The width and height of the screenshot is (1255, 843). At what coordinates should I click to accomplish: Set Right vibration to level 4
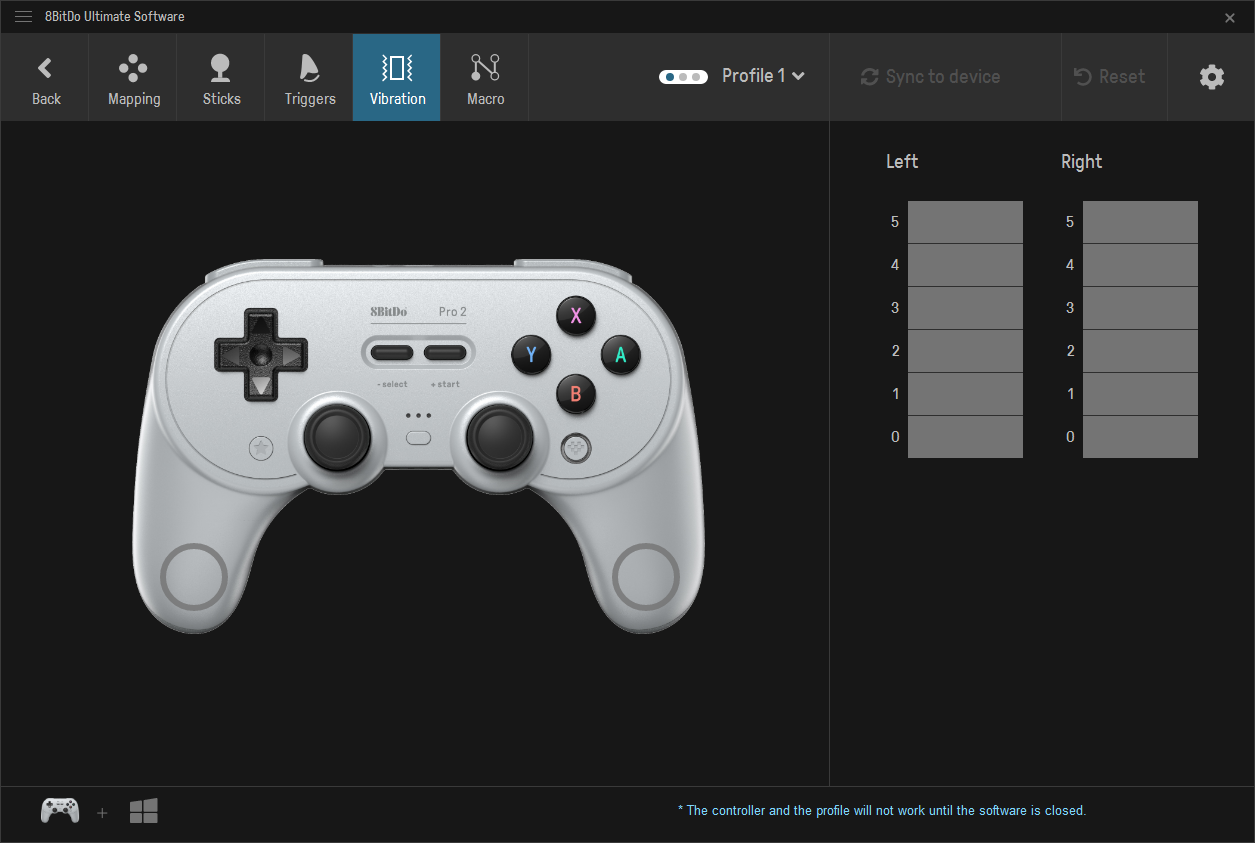[x=1140, y=265]
